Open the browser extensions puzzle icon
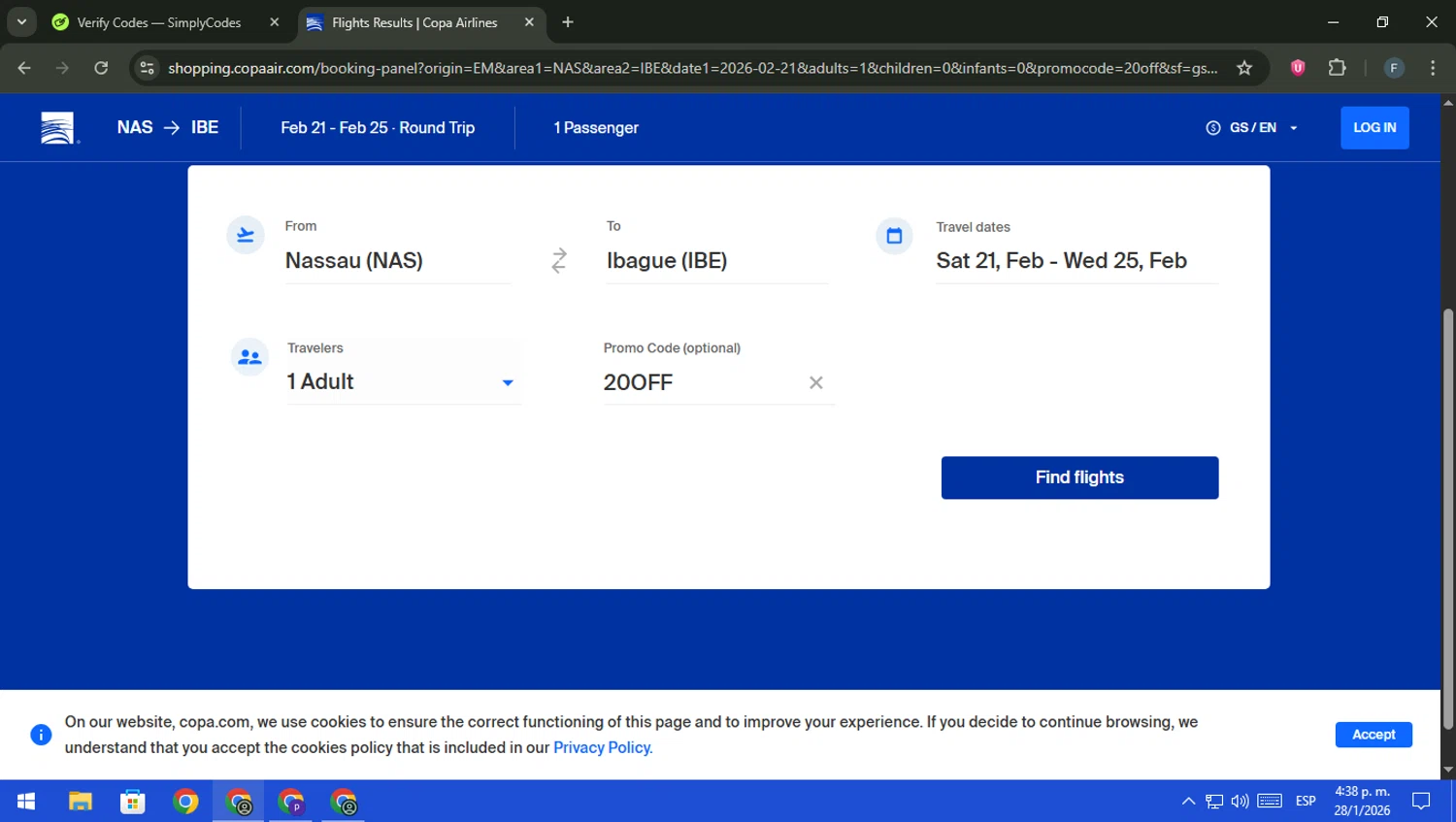 [x=1338, y=68]
